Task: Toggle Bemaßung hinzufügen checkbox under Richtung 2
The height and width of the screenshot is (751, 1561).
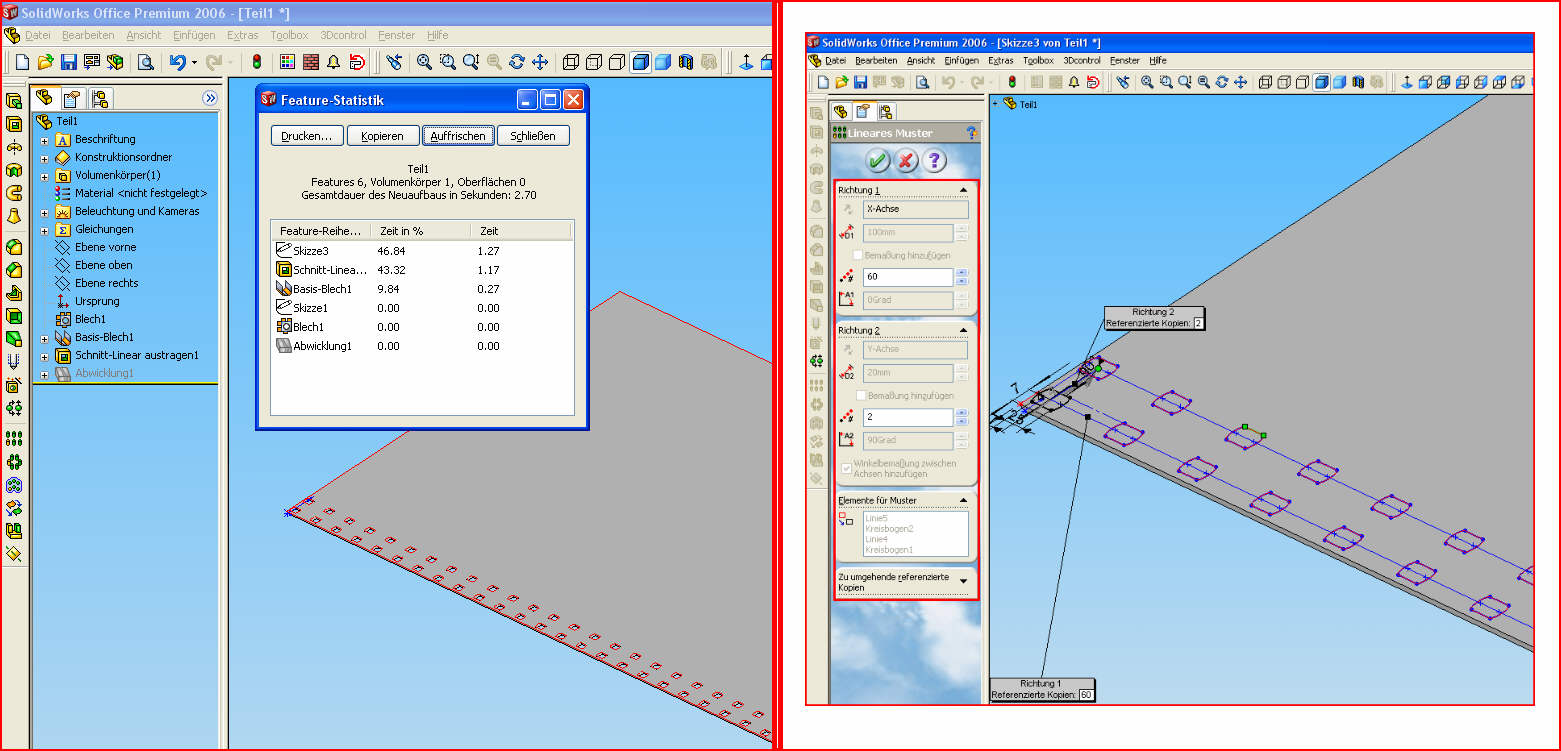Action: pos(859,396)
